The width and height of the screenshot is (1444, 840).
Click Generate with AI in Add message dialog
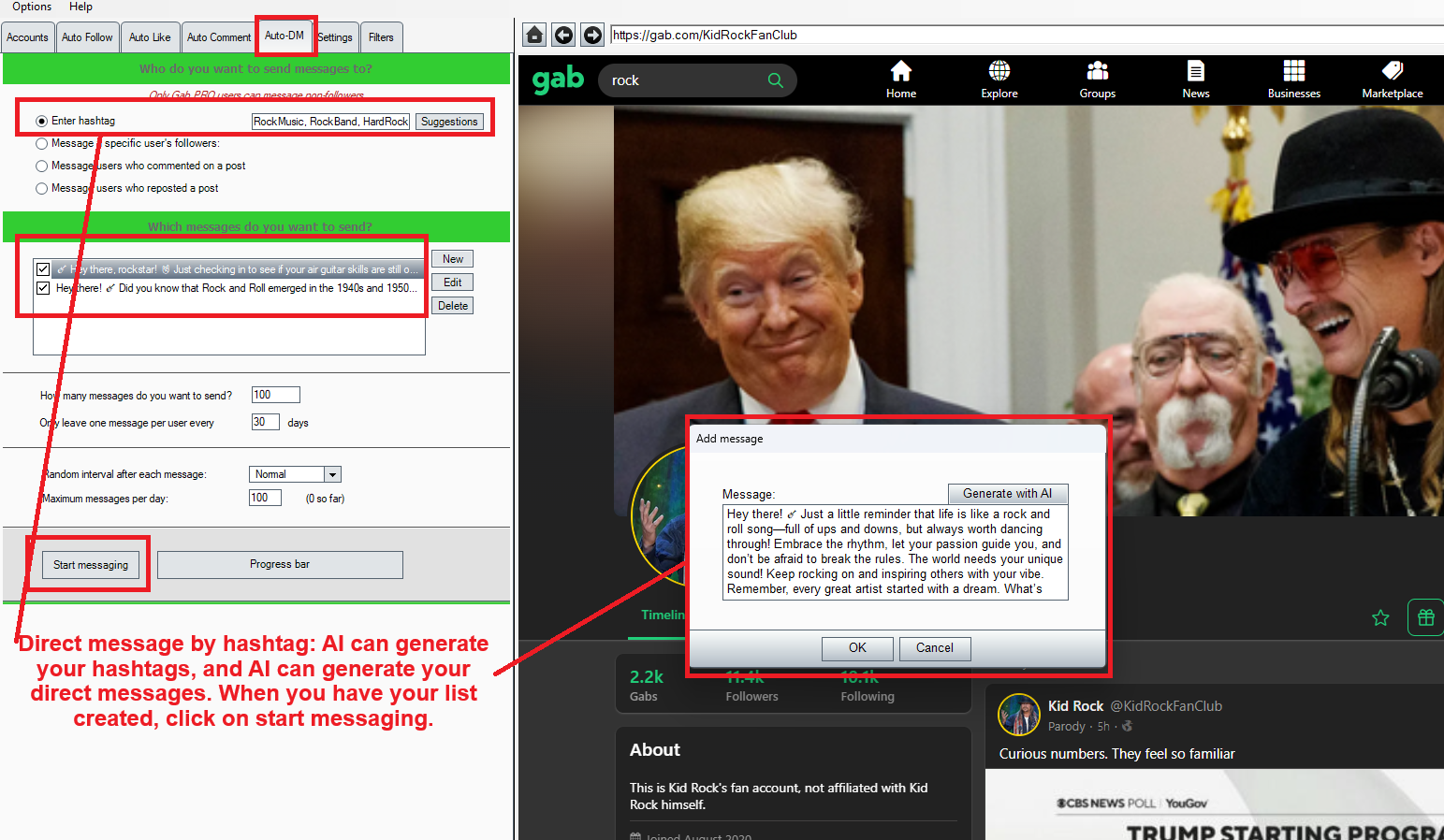[1008, 494]
